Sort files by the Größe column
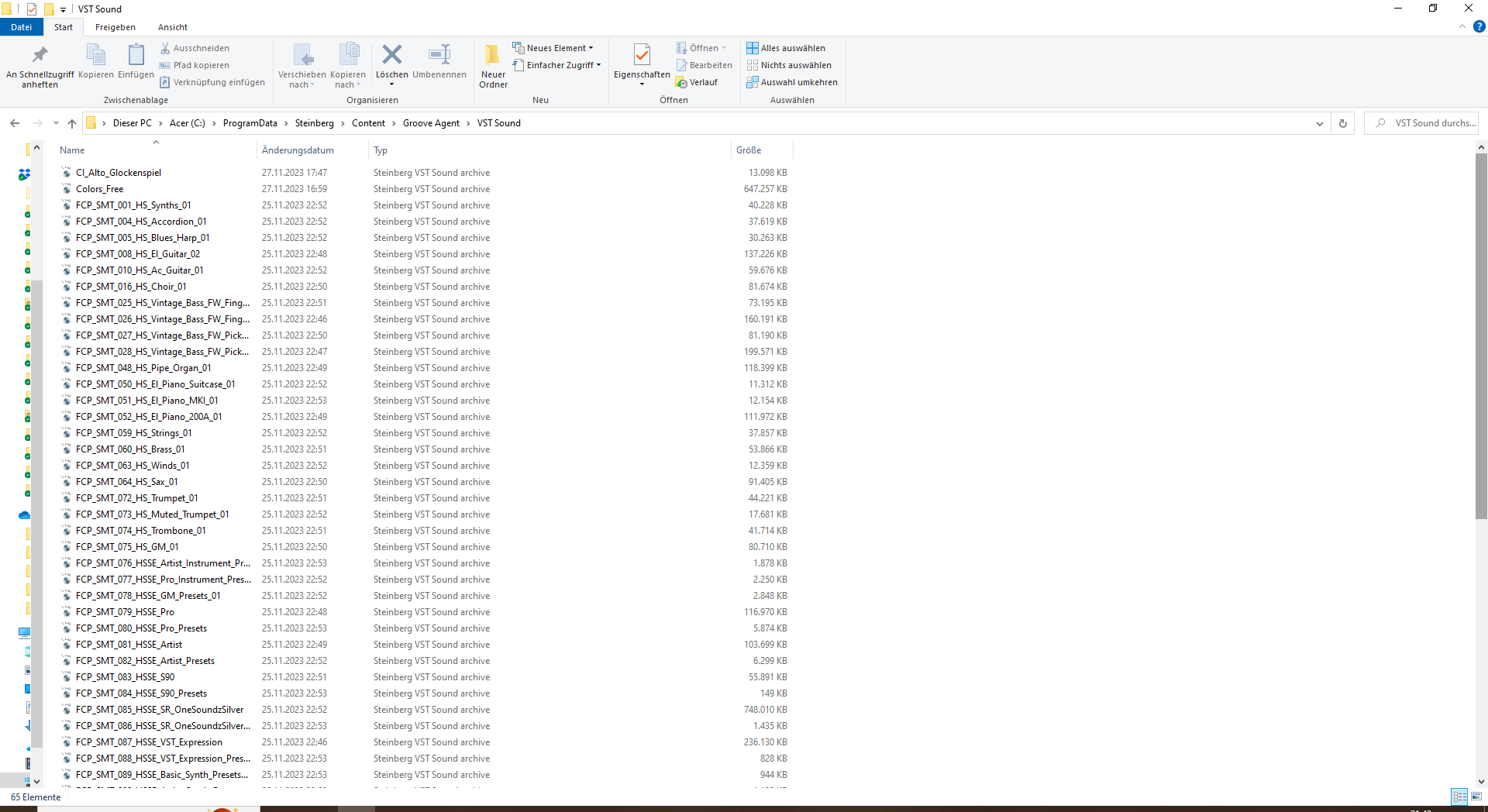Viewport: 1488px width, 812px height. [x=762, y=150]
